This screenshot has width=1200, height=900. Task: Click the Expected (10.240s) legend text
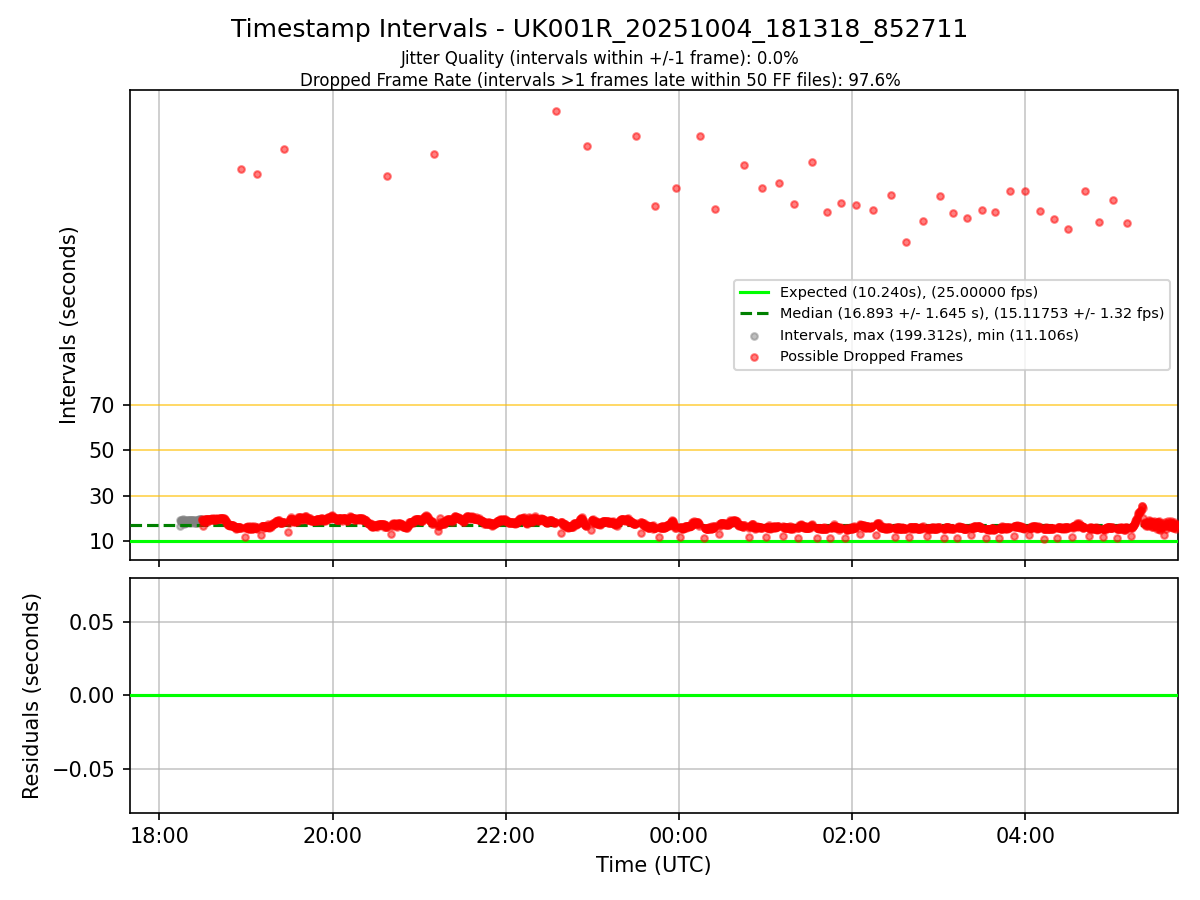pos(908,293)
